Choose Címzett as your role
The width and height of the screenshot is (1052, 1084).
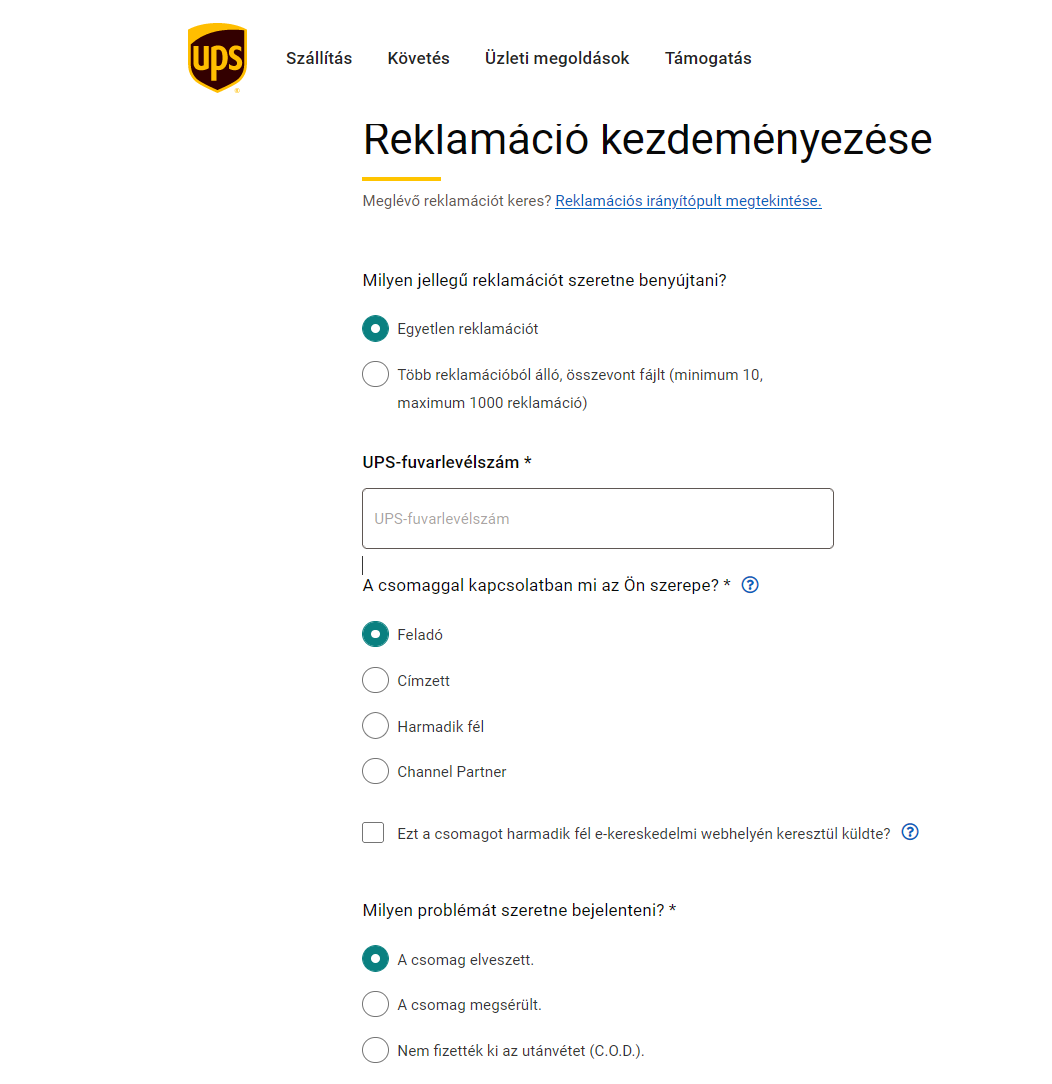tap(375, 680)
